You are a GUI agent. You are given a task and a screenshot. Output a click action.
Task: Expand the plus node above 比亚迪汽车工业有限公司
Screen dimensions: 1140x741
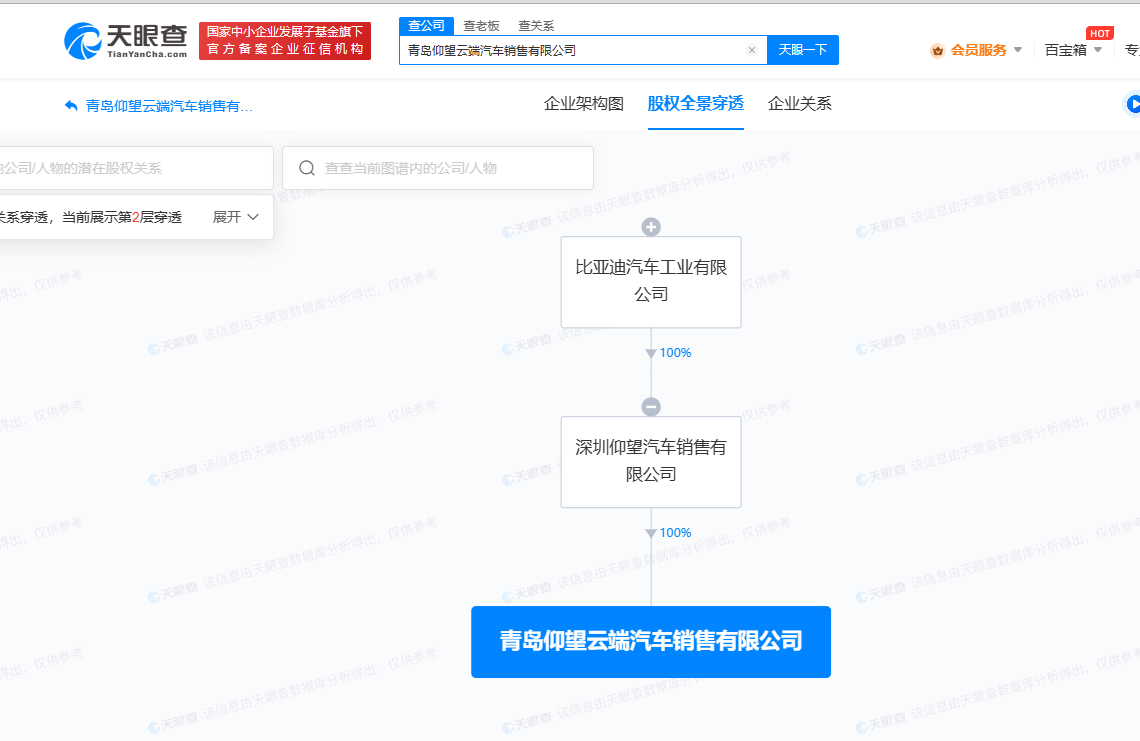point(651,227)
